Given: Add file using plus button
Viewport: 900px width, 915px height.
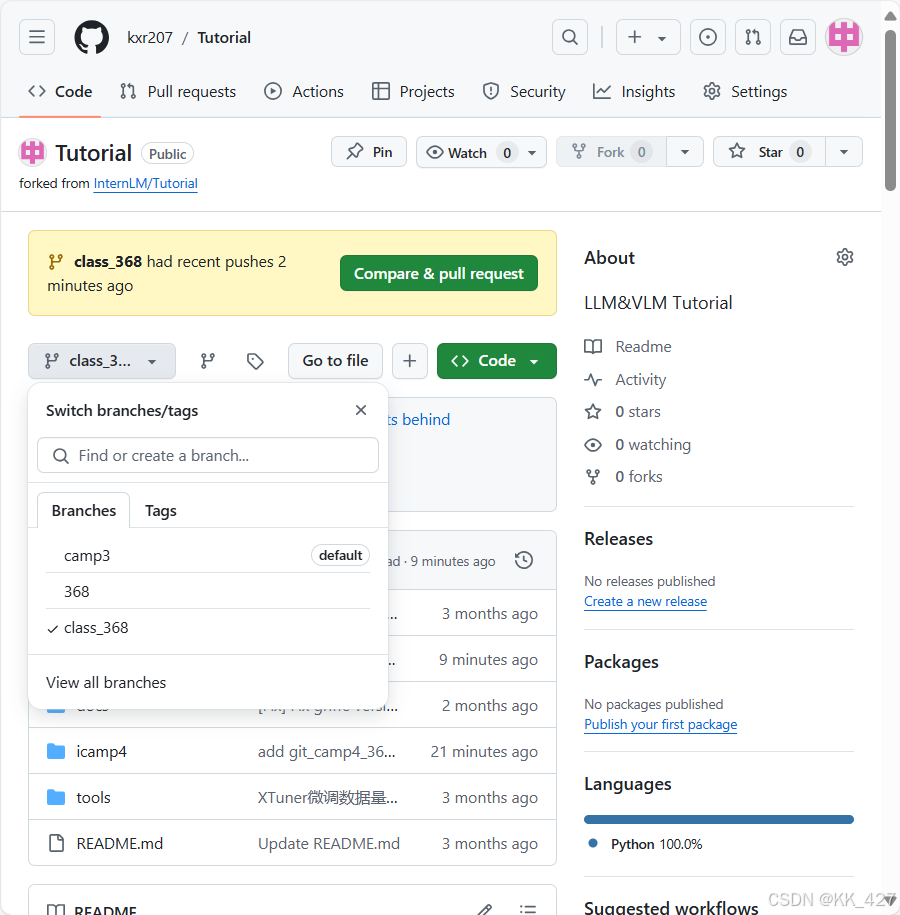Looking at the screenshot, I should tap(410, 361).
